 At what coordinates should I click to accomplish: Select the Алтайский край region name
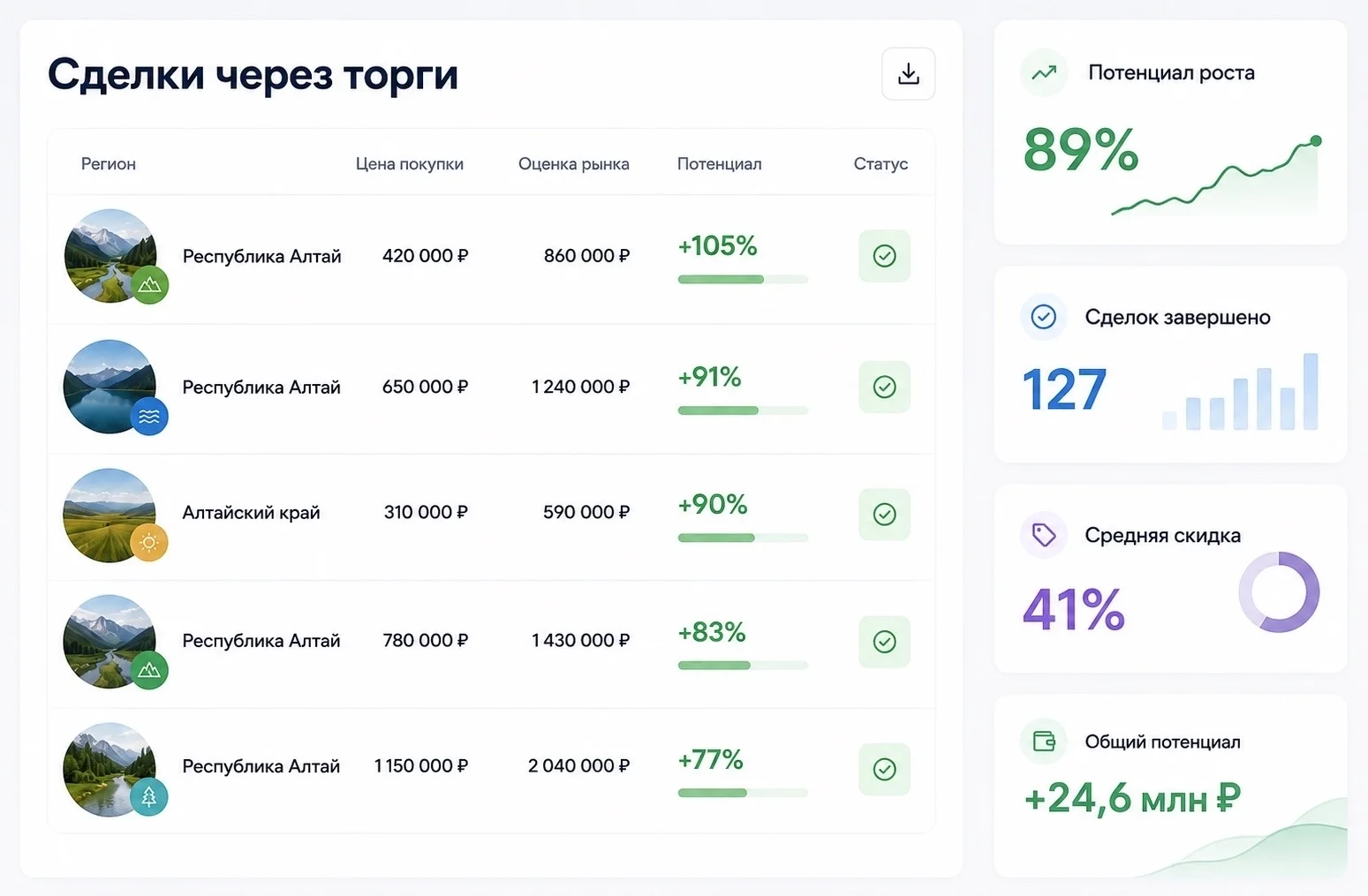pyautogui.click(x=251, y=513)
